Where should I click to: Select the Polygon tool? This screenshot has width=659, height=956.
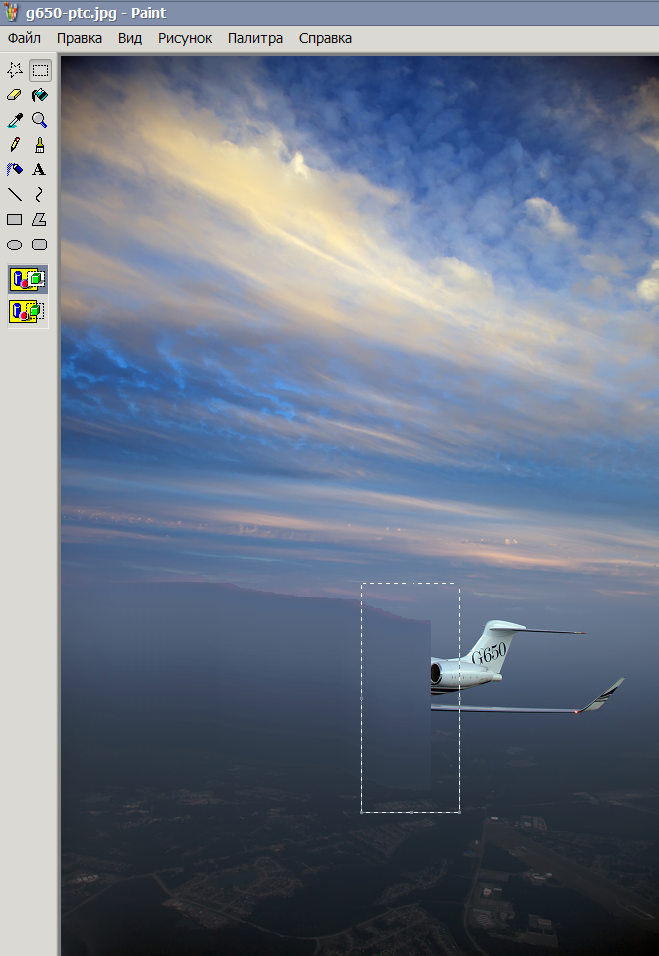pos(40,219)
